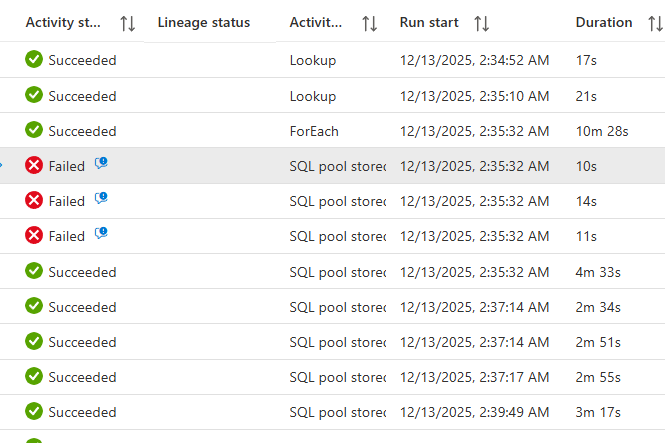This screenshot has height=443, width=665.
Task: Click the Run start column header label
Action: tap(431, 23)
